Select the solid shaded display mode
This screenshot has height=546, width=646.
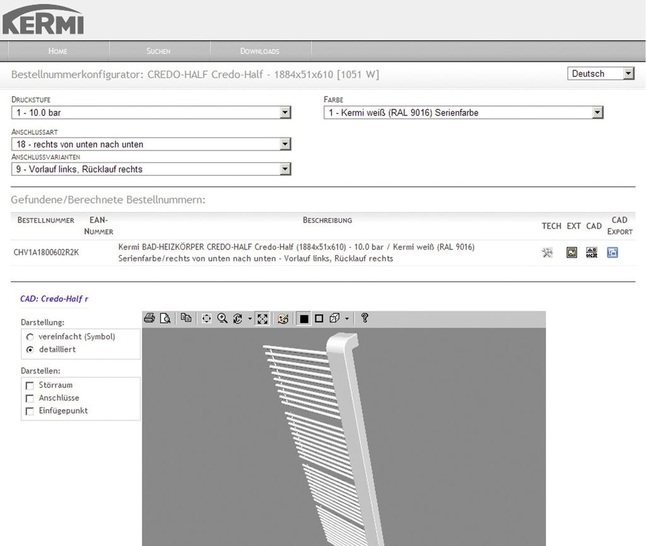(x=304, y=319)
